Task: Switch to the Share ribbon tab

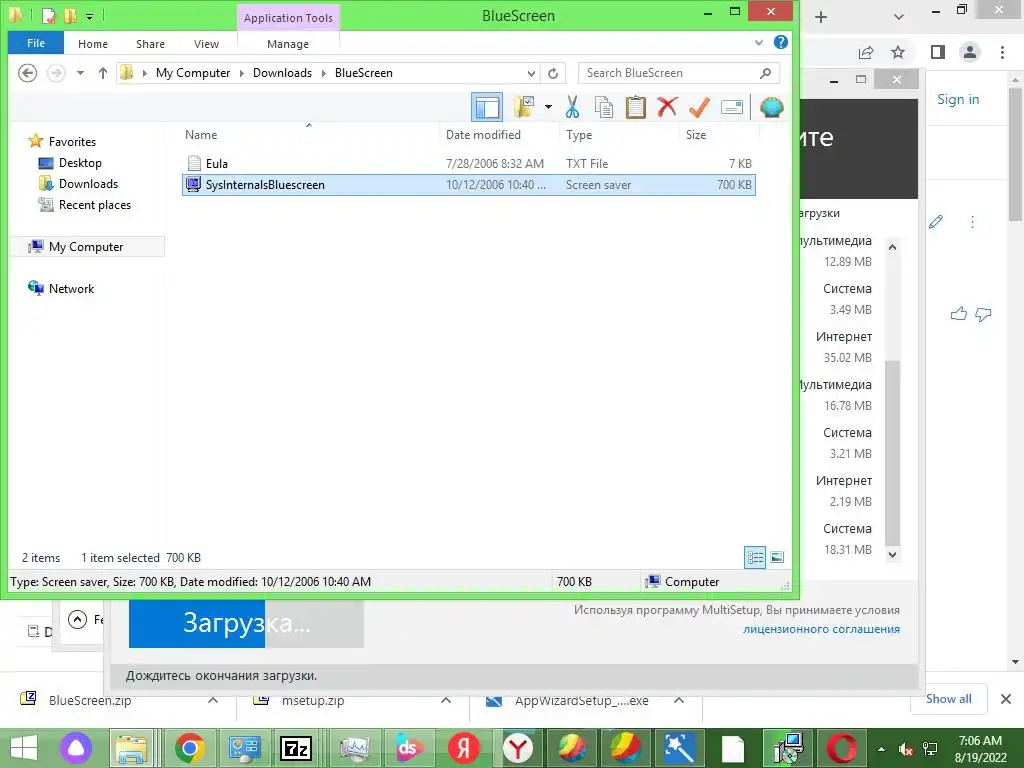Action: pyautogui.click(x=150, y=44)
